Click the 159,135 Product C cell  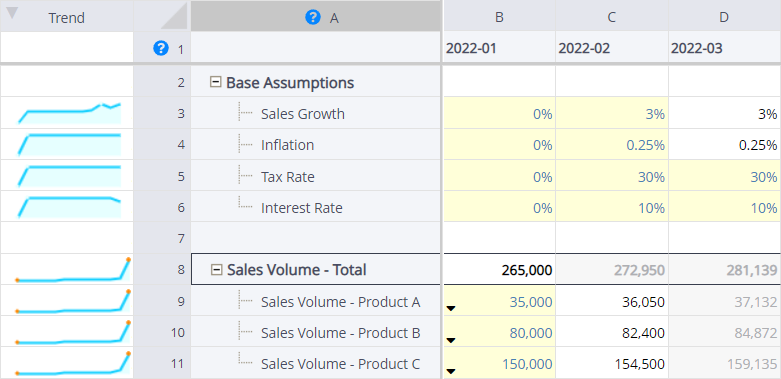(x=724, y=364)
